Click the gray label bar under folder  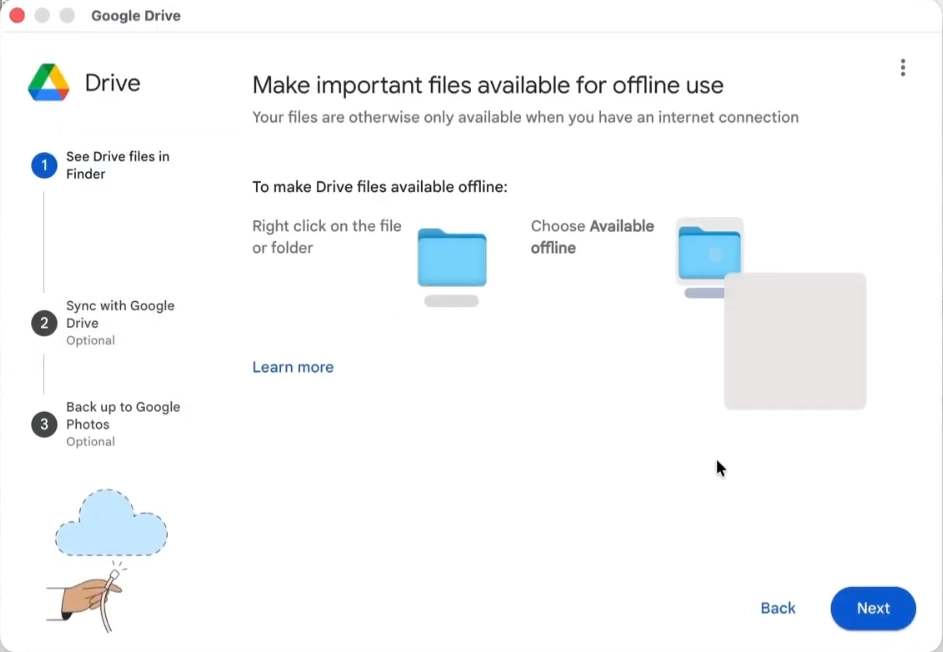pyautogui.click(x=452, y=301)
